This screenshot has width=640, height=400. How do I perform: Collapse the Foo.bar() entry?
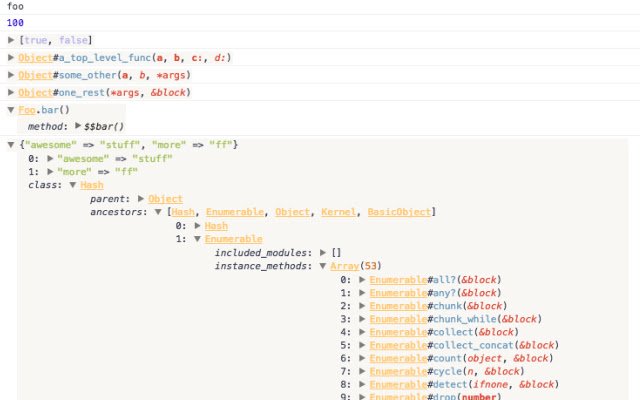coord(11,110)
